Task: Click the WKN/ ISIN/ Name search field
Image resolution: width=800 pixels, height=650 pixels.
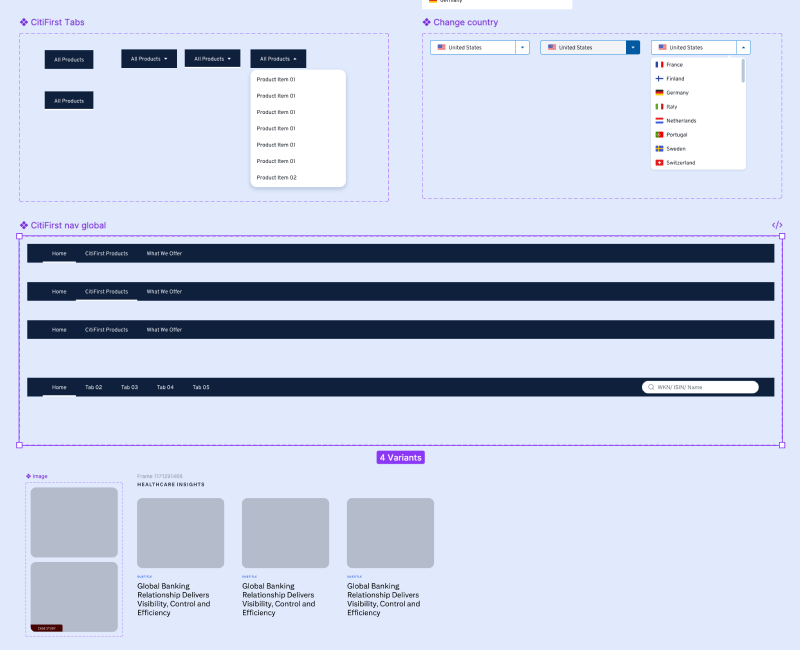Action: [x=700, y=387]
